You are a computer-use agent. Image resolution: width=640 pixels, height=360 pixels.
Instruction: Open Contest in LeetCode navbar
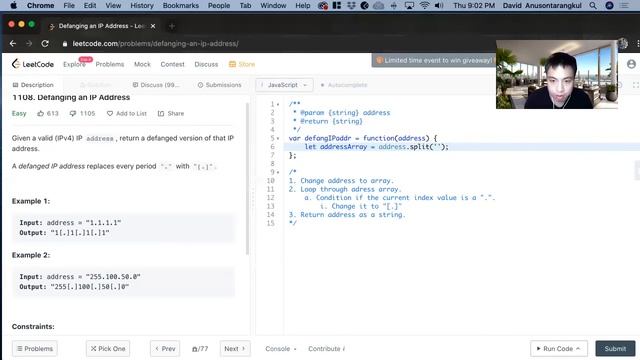[x=172, y=64]
